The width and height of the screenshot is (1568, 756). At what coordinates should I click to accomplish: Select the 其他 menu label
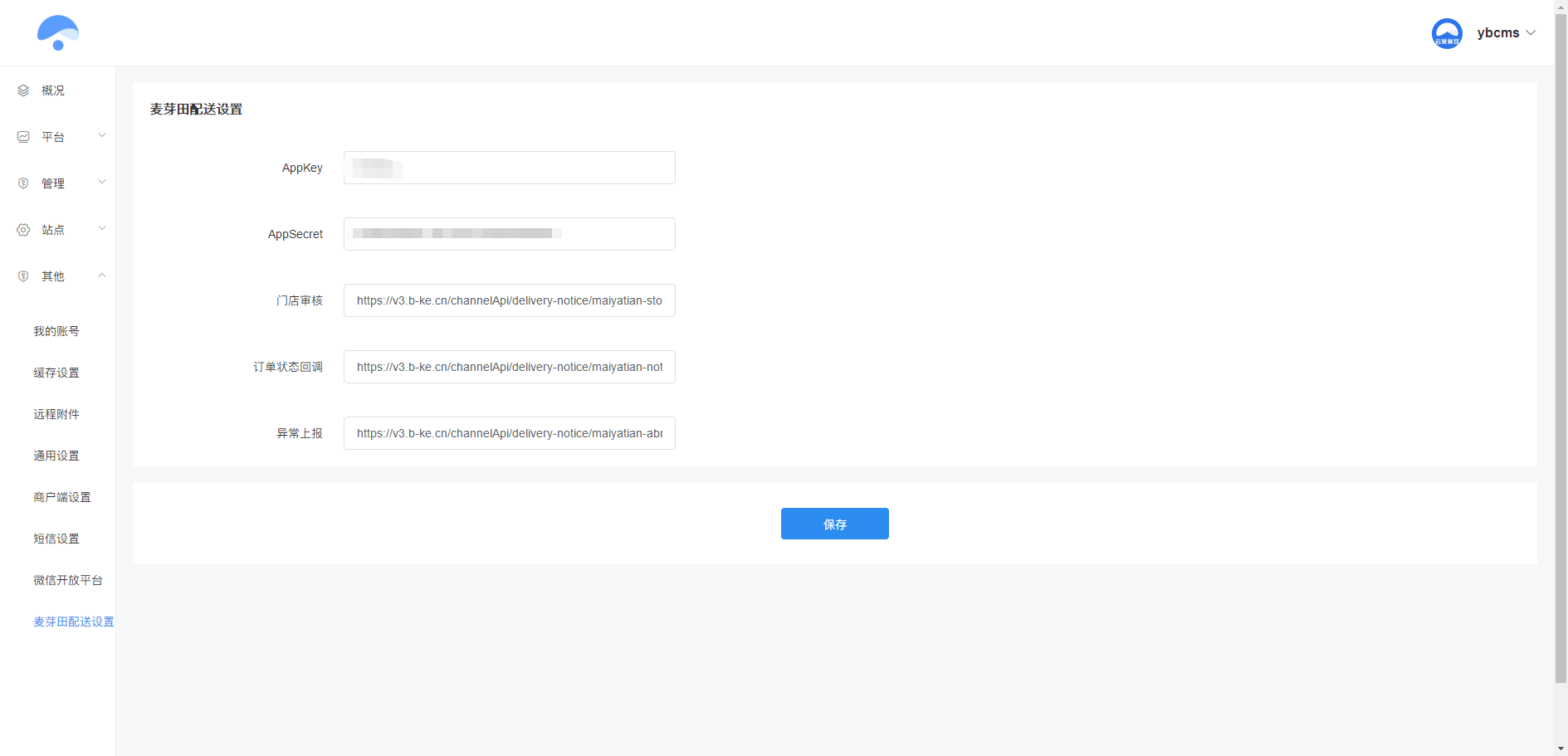pos(53,276)
